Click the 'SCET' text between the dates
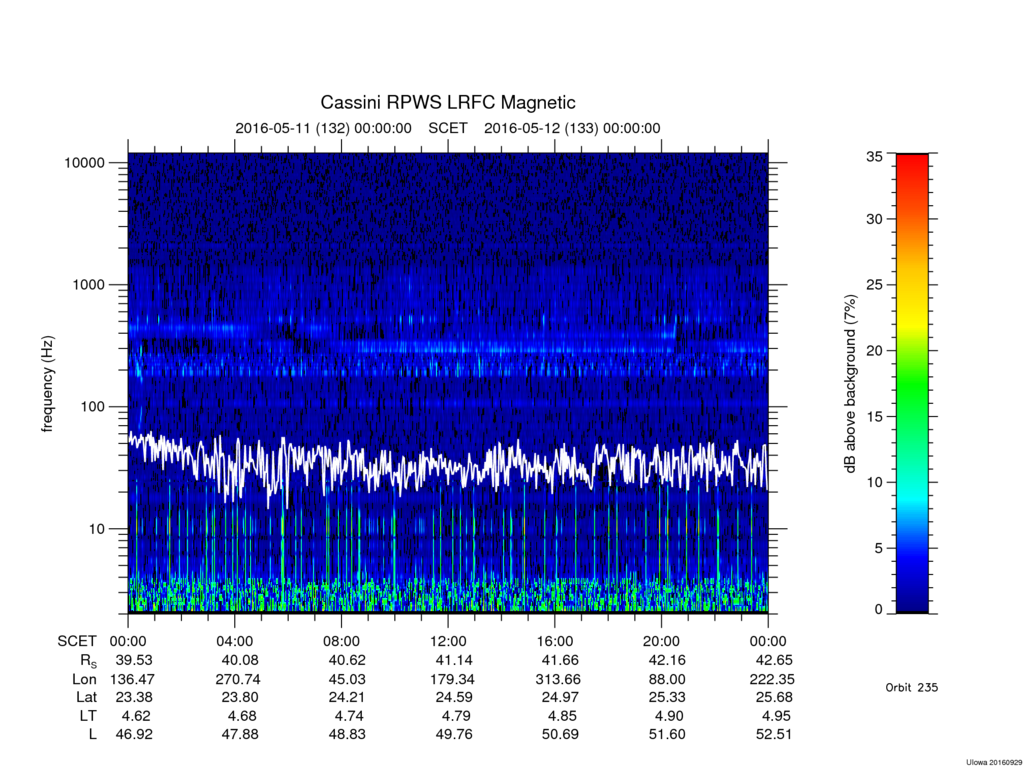 click(x=448, y=128)
